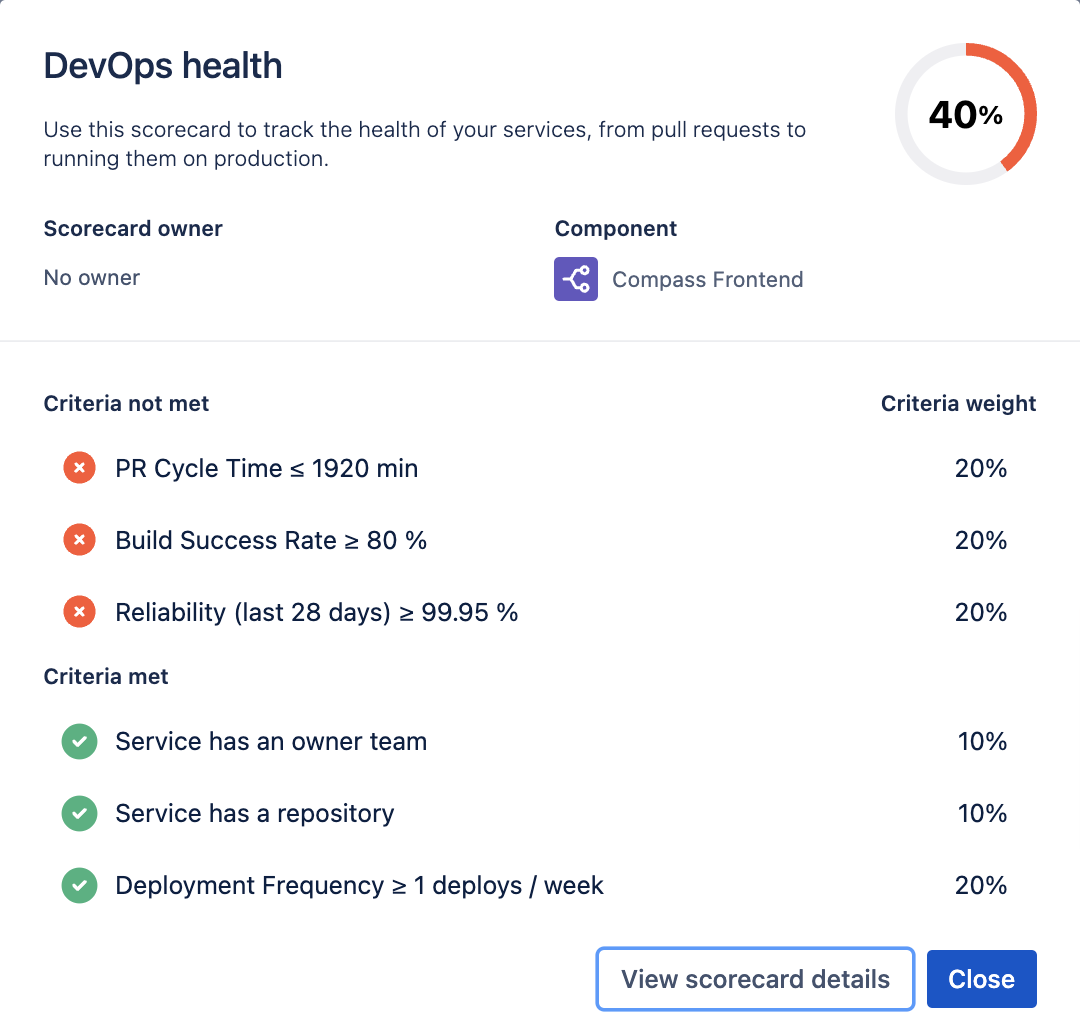Click the 40% circular score indicator
1080x1034 pixels.
[x=966, y=114]
